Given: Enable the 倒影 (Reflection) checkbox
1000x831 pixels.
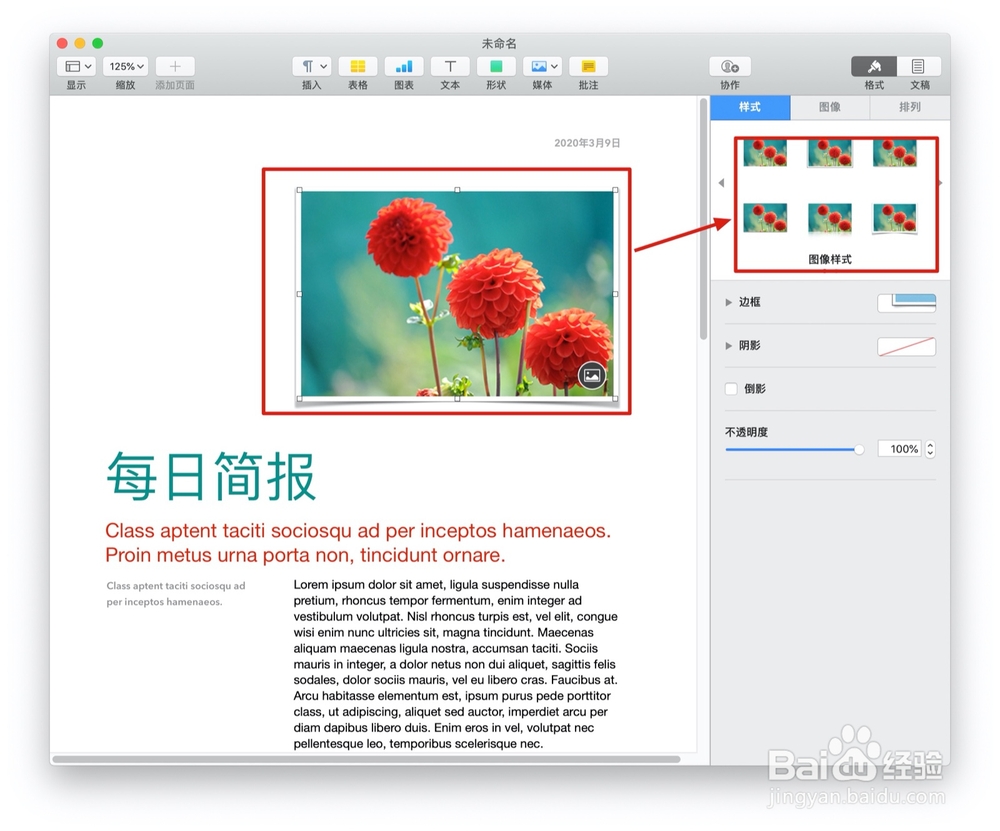Looking at the screenshot, I should click(x=731, y=389).
